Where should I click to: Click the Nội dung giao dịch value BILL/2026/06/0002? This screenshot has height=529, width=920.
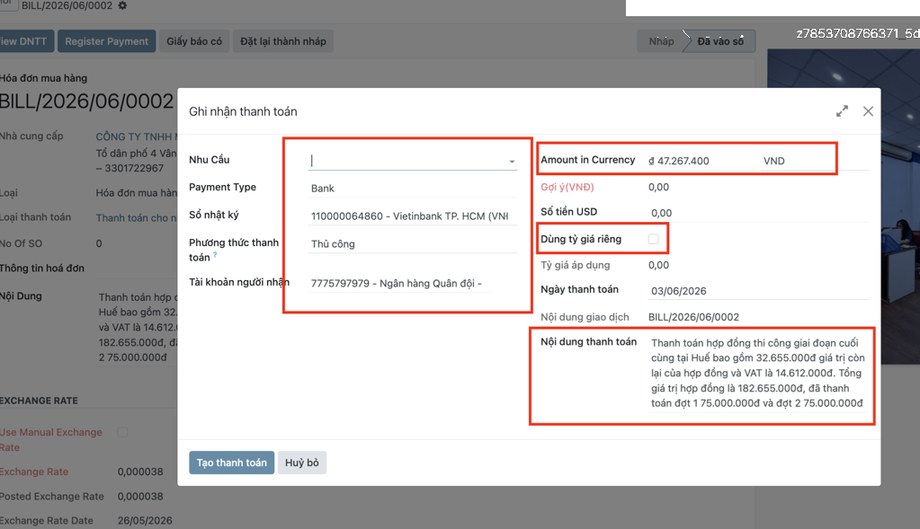click(x=694, y=317)
